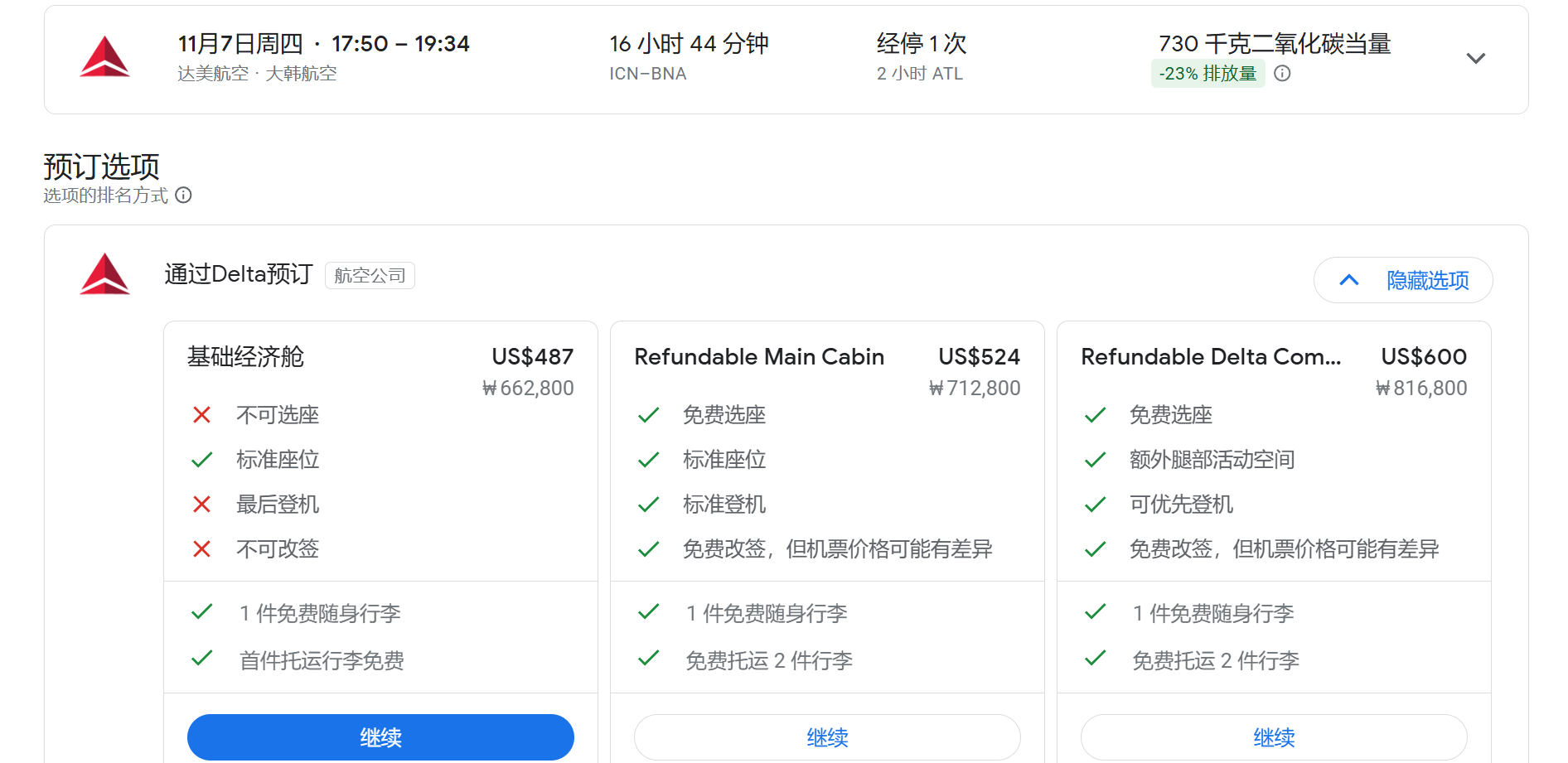Click the emissions info icon beside -23% 排放量

coord(1282,74)
